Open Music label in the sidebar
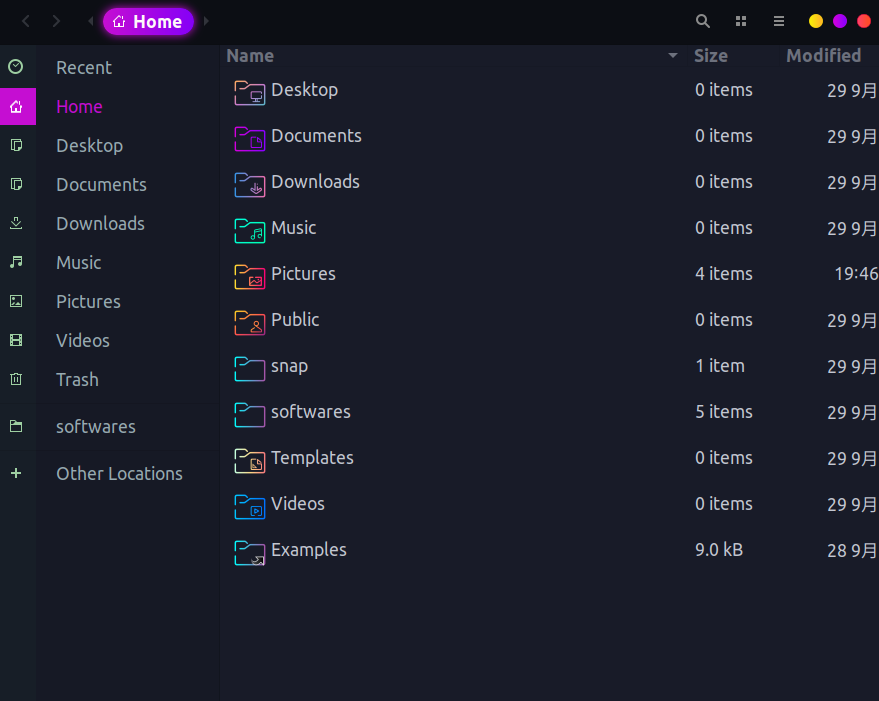The width and height of the screenshot is (879, 701). [x=78, y=262]
